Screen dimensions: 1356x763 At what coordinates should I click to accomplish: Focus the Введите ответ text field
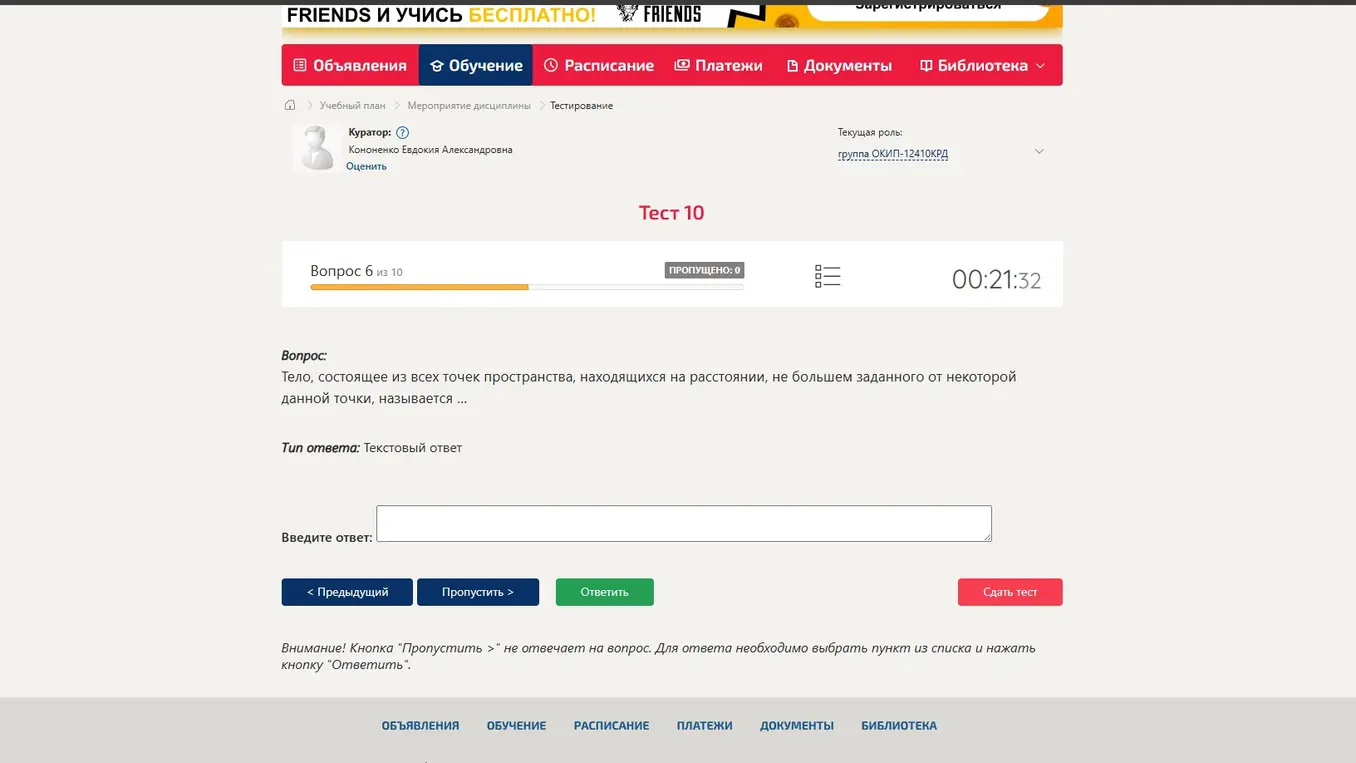click(684, 524)
